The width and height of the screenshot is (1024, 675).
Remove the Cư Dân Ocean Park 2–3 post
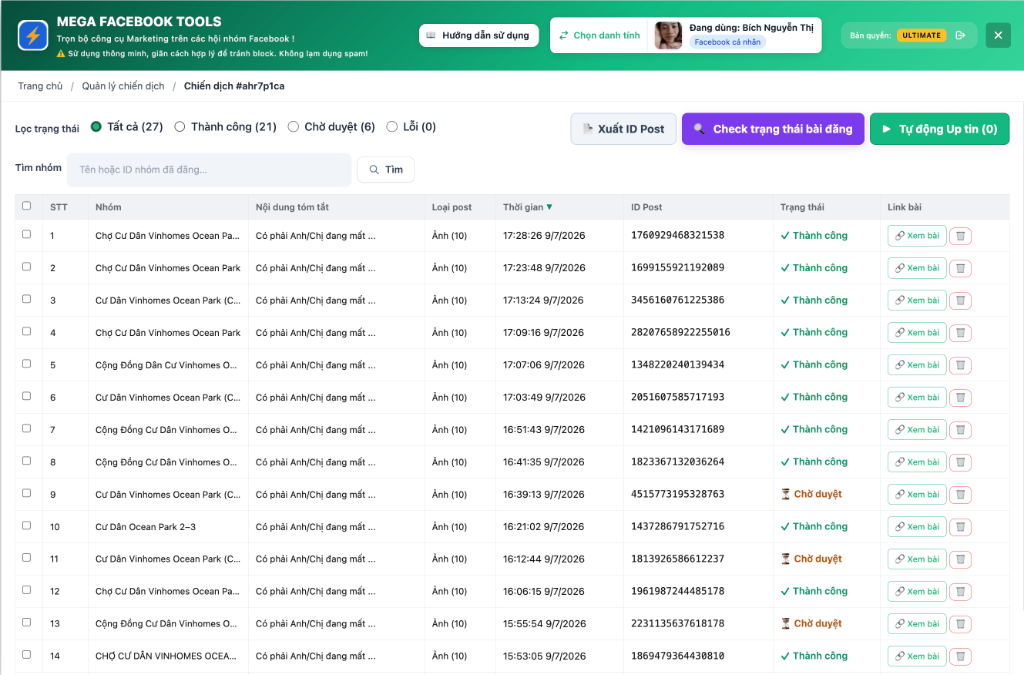click(x=961, y=527)
